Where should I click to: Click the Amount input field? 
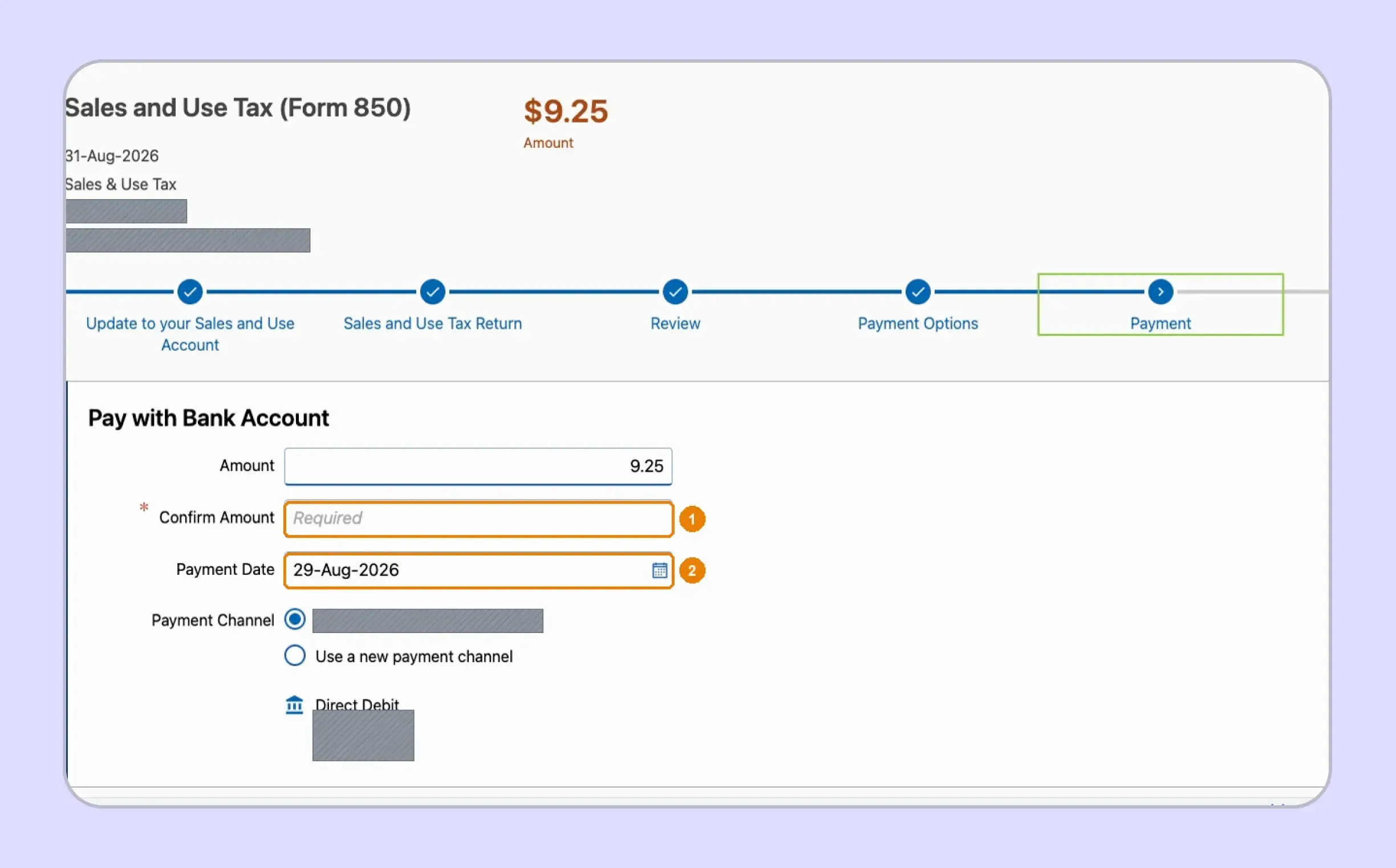pyautogui.click(x=478, y=466)
